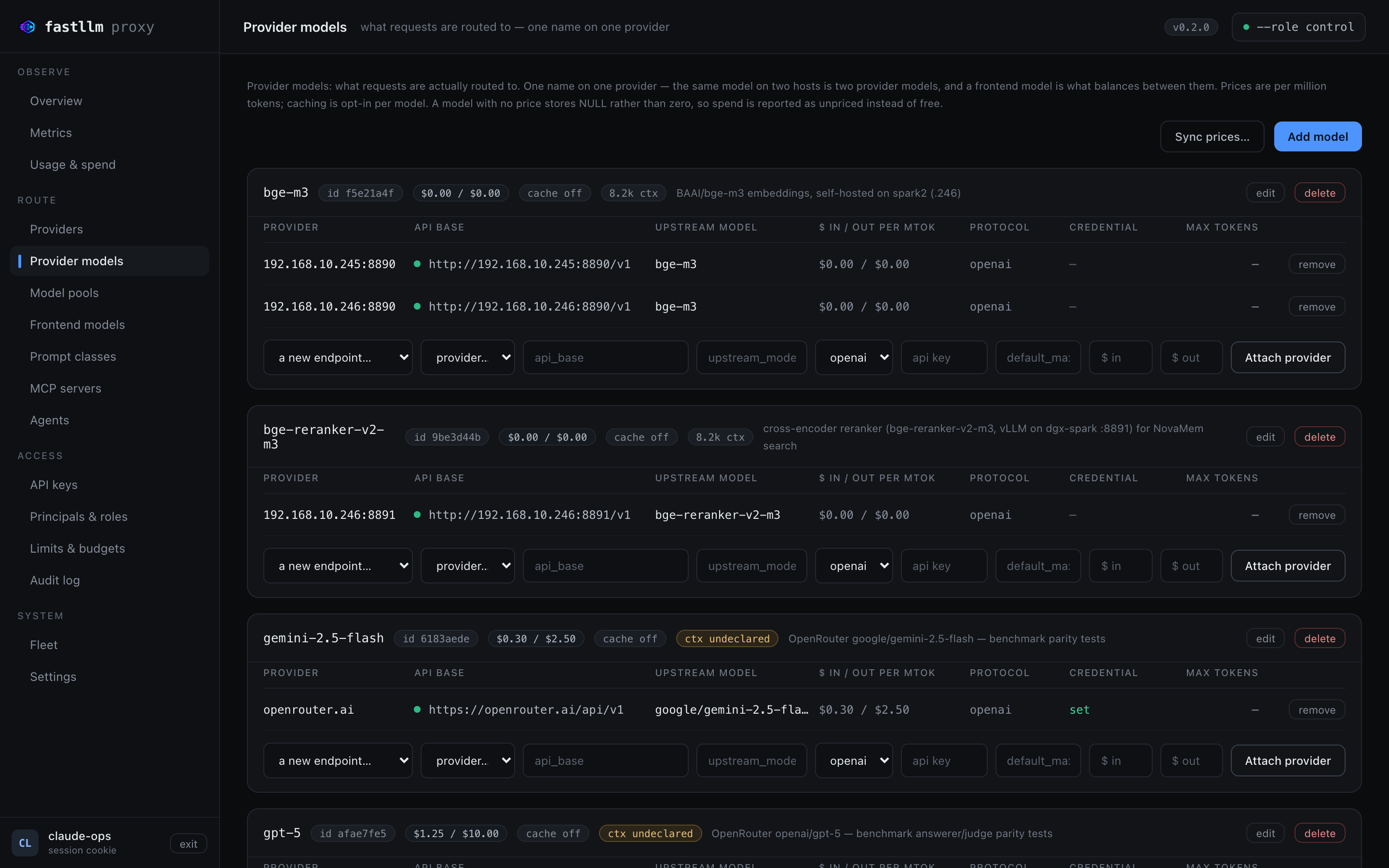
Task: Open API keys page
Action: point(109,485)
